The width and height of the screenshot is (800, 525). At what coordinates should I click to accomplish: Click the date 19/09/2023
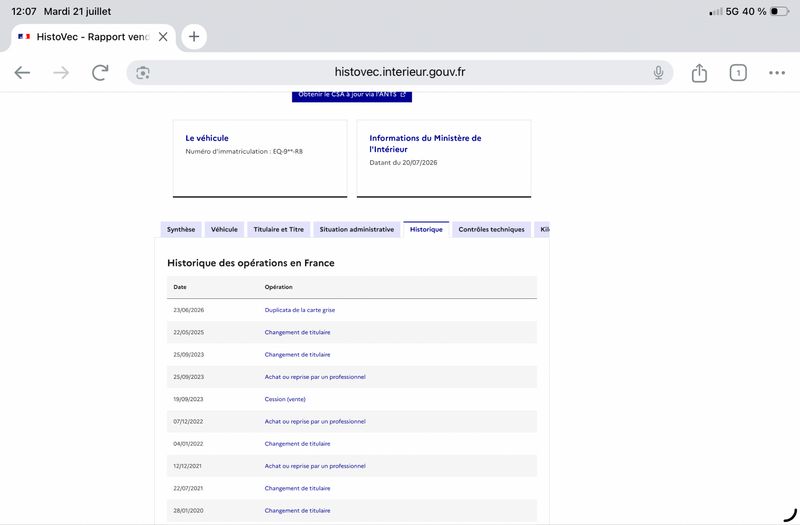[188, 399]
